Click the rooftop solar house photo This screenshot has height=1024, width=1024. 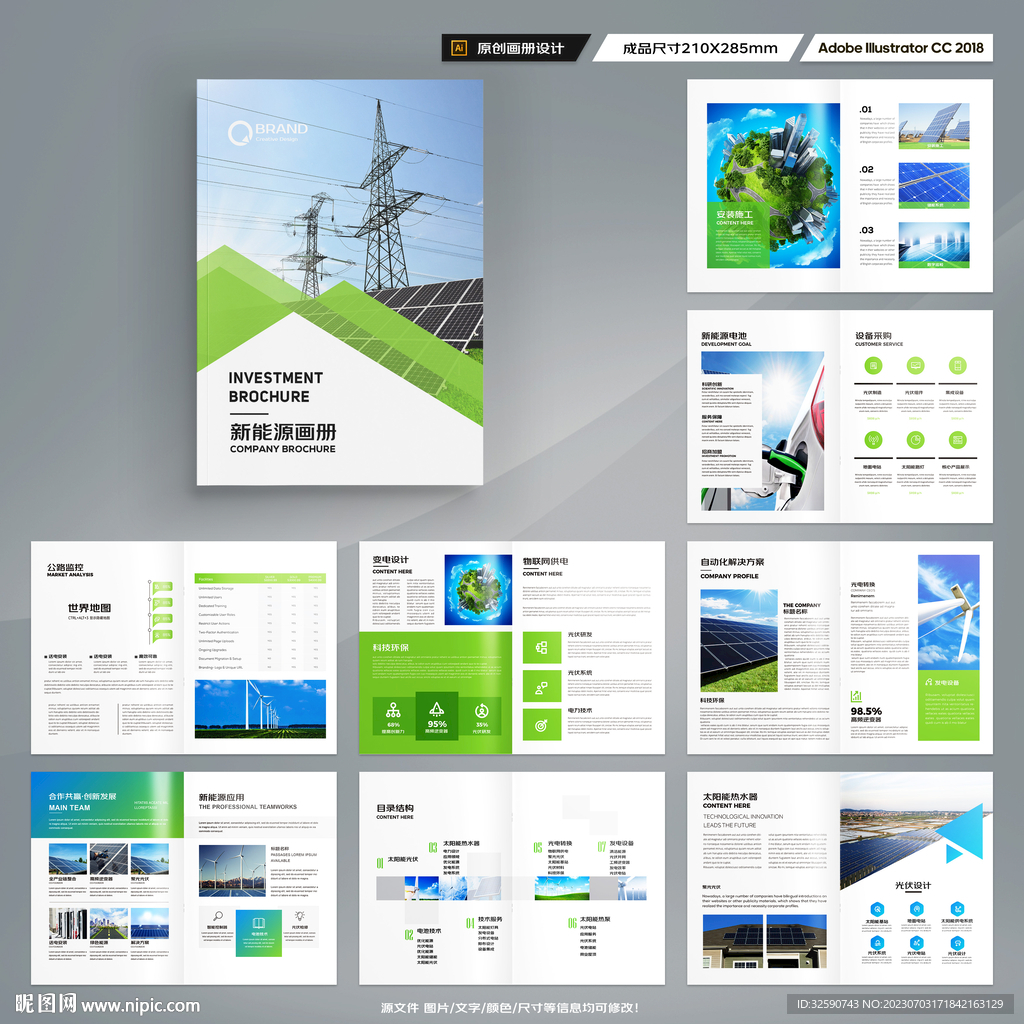coord(765,941)
